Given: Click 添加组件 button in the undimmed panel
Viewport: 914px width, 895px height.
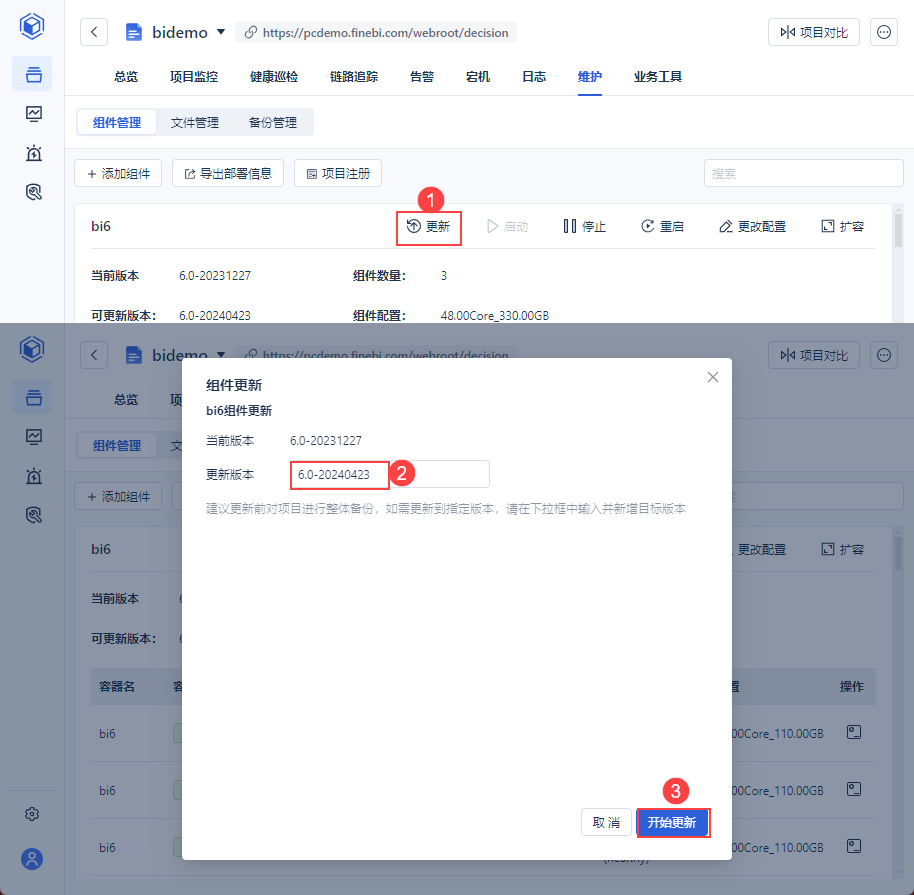Looking at the screenshot, I should click(118, 173).
